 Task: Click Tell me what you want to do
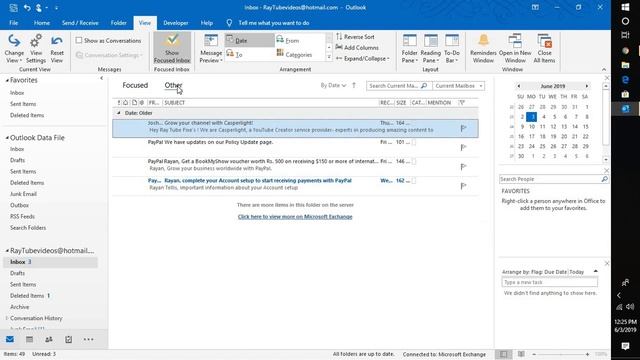[273, 23]
